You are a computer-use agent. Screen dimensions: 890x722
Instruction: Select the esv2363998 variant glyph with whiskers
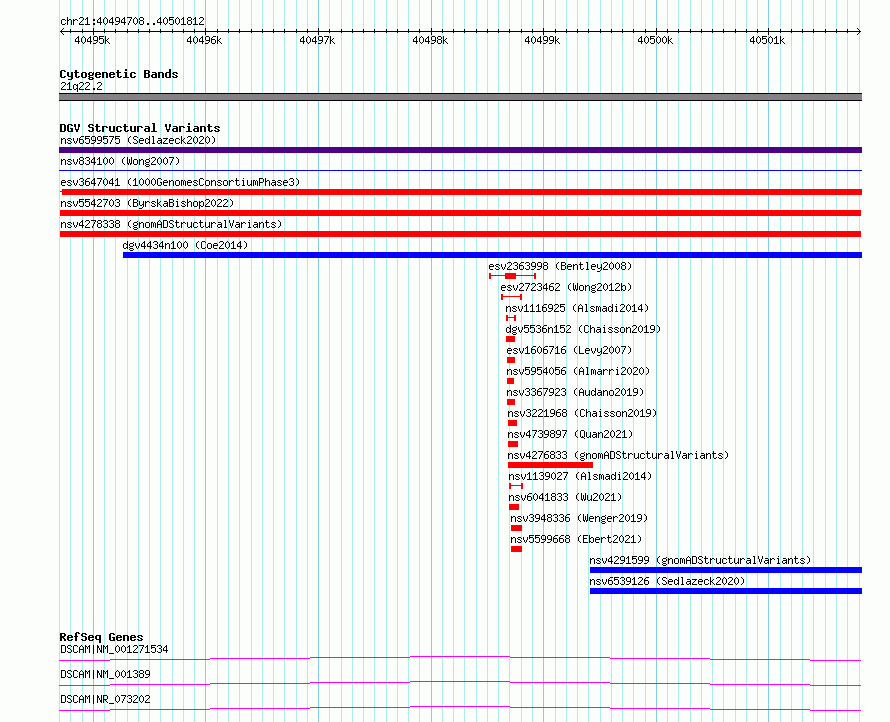coord(513,276)
